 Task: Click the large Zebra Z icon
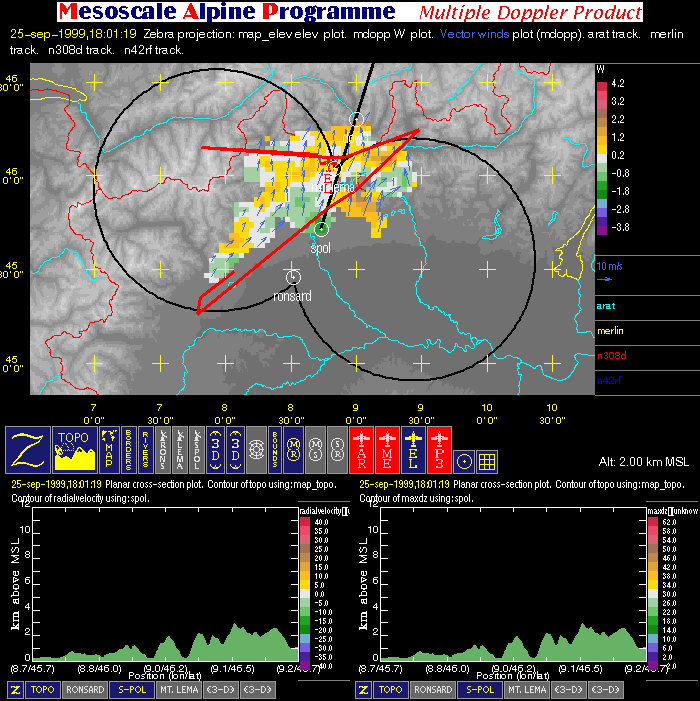[28, 450]
